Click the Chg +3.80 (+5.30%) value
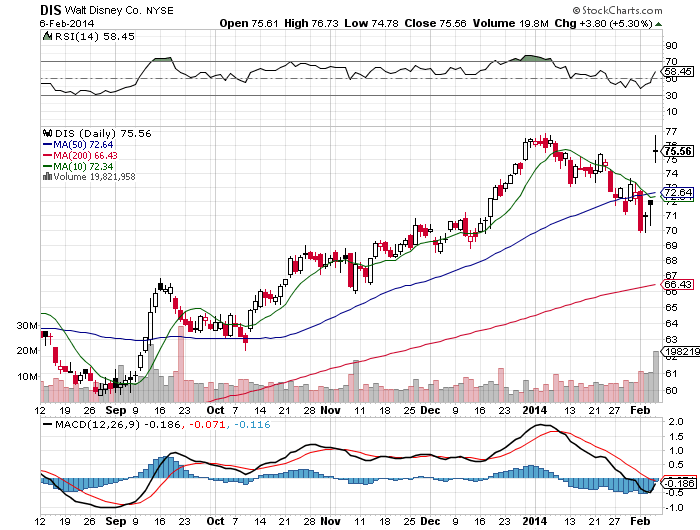This screenshot has height=530, width=700. point(604,23)
